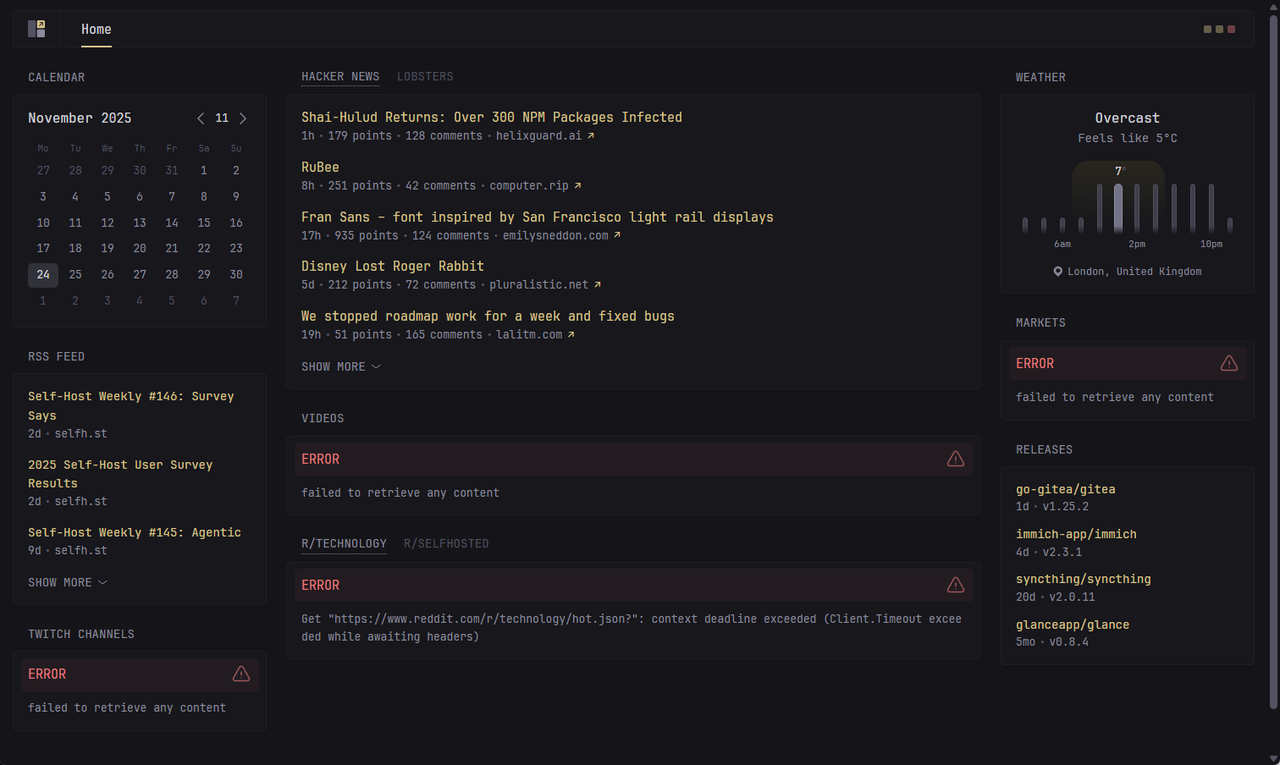
Task: Select calendar date 24
Action: point(43,275)
